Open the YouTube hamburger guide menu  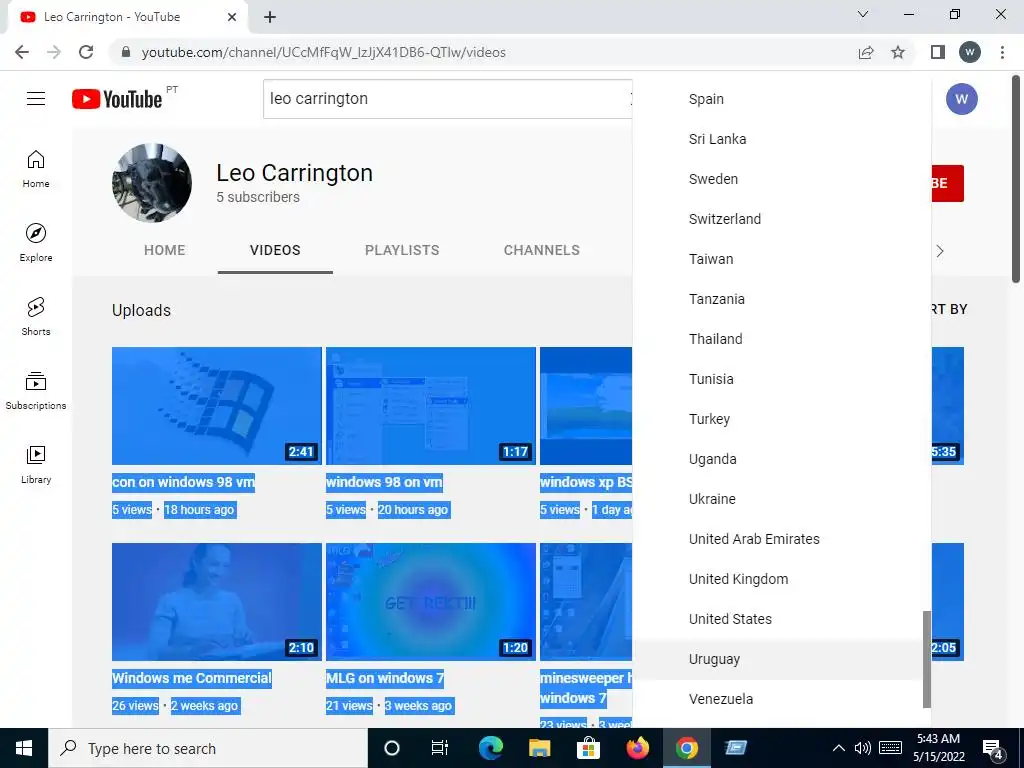point(36,99)
